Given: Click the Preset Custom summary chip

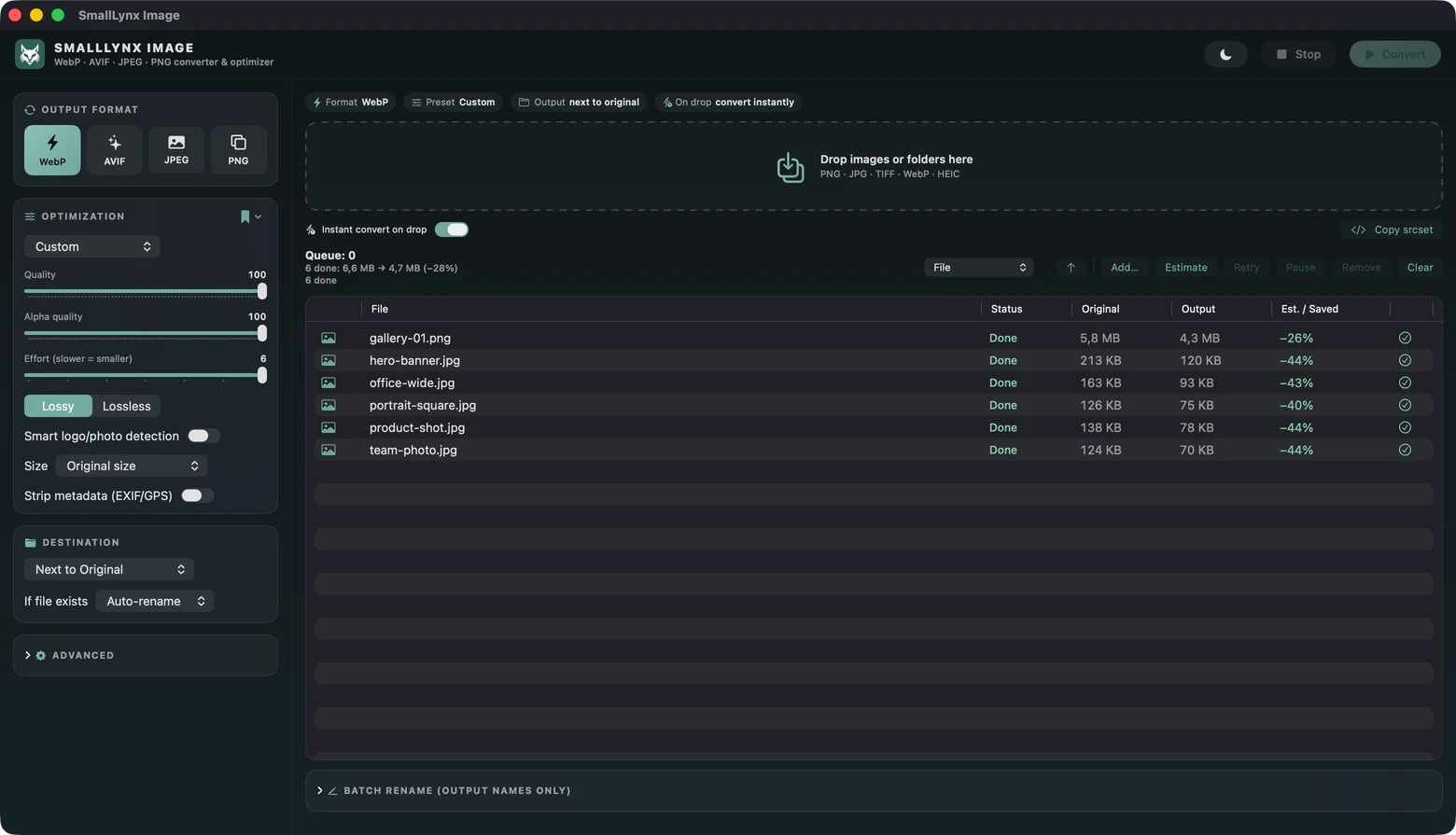Looking at the screenshot, I should (x=454, y=103).
